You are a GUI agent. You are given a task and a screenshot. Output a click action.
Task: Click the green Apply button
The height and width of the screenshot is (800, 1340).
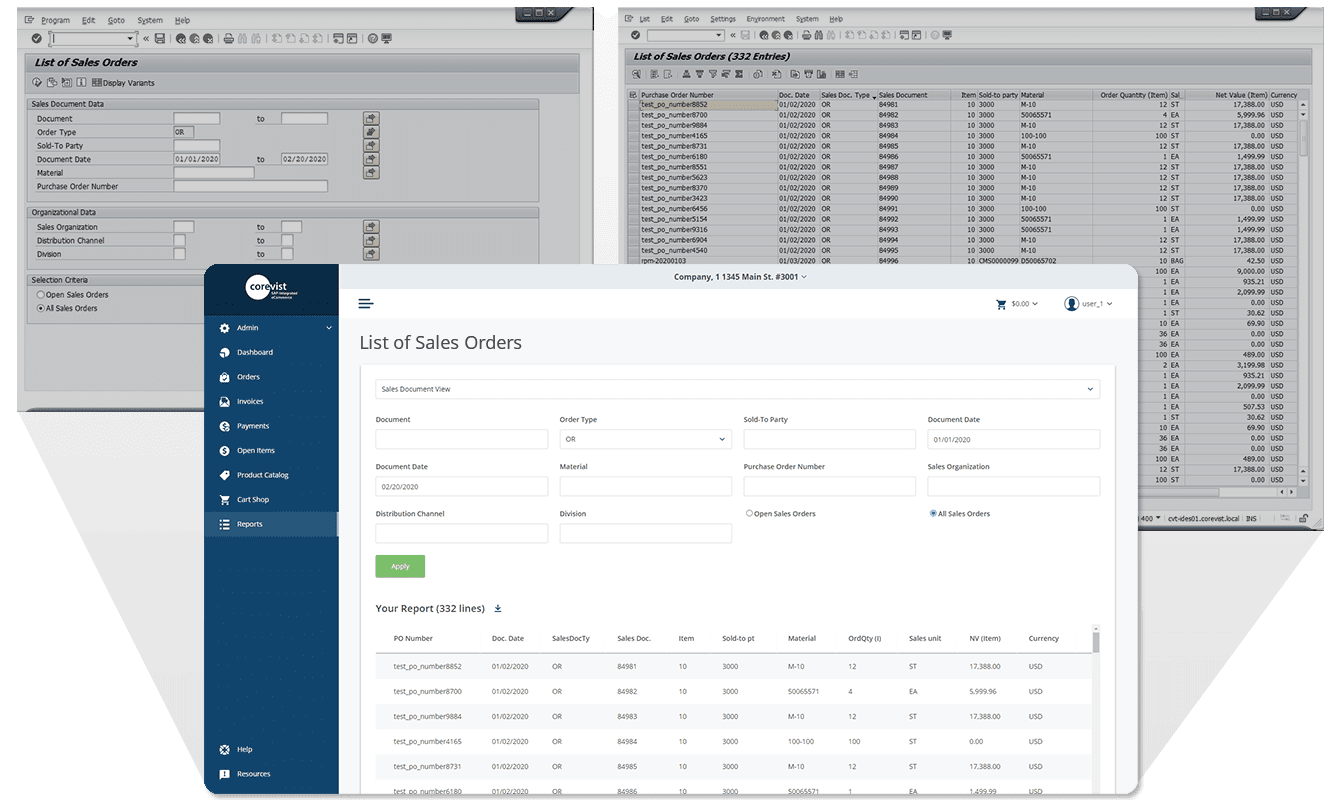pos(400,566)
